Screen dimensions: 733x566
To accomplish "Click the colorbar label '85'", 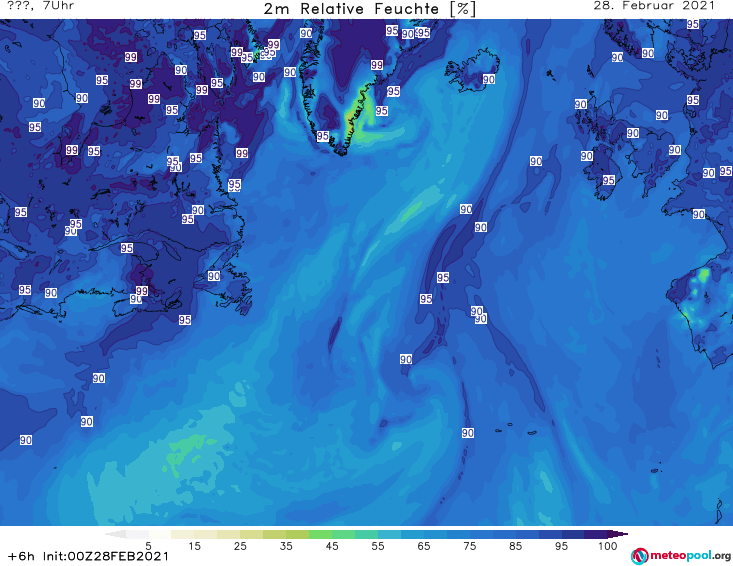I will point(516,546).
